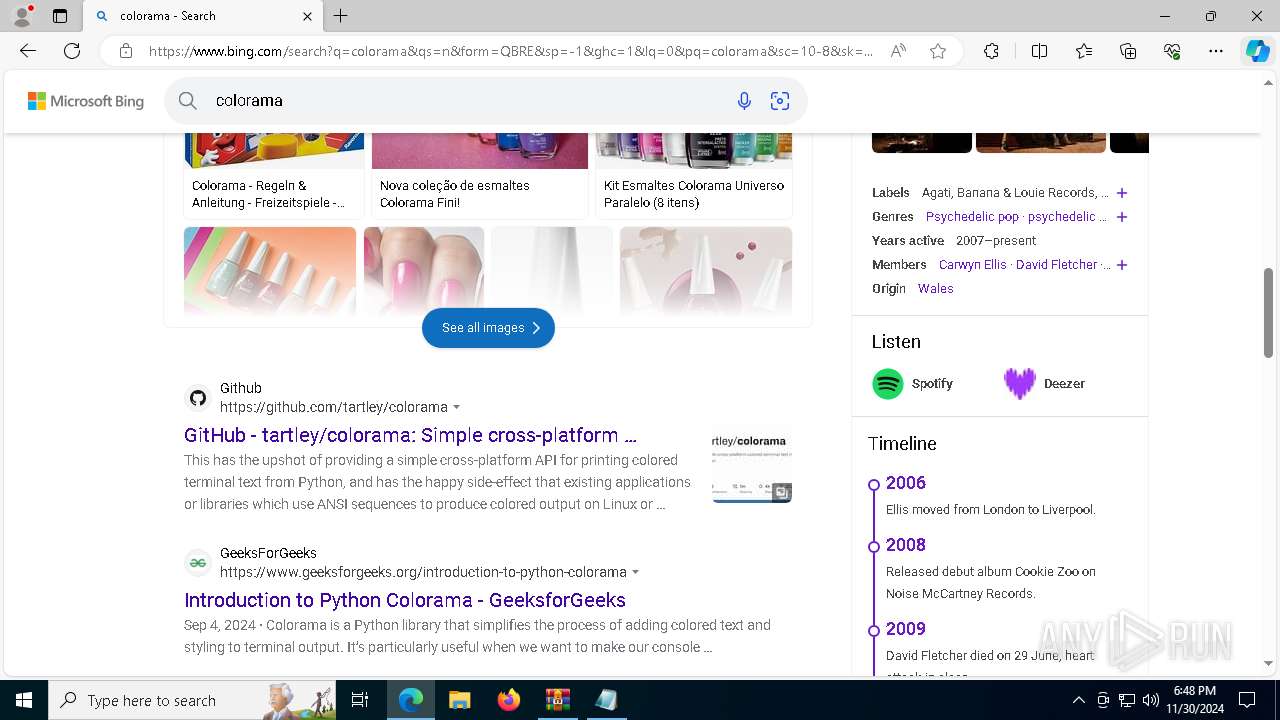Expand the Labels row plus icon

(1122, 193)
